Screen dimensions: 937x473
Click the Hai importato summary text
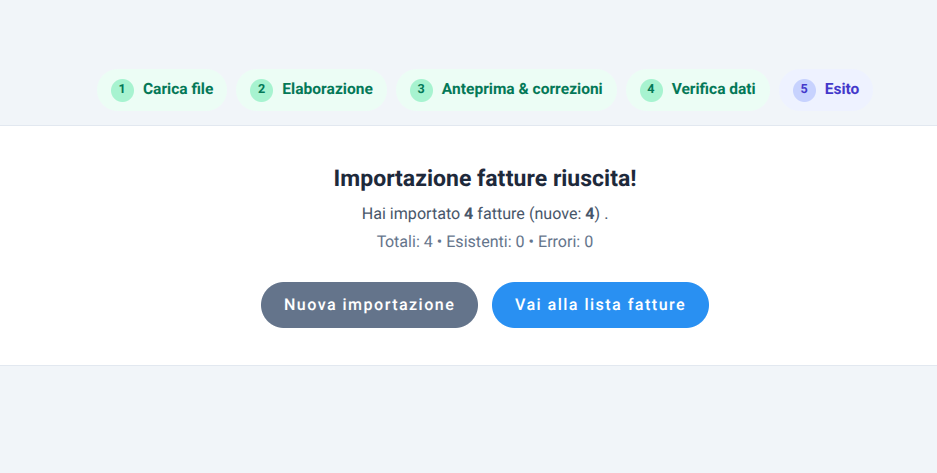click(x=410, y=214)
